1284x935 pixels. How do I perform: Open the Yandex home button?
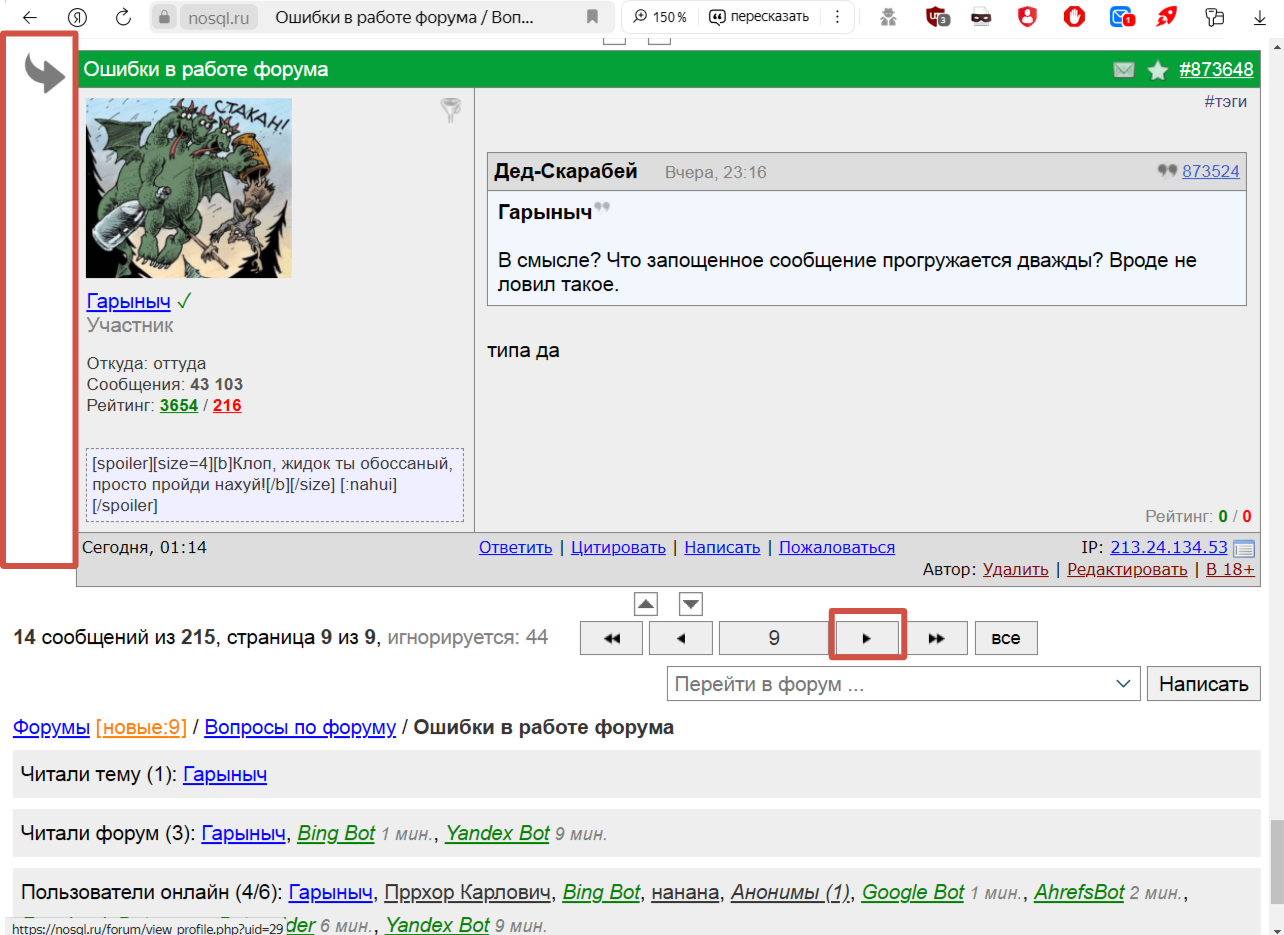point(77,17)
